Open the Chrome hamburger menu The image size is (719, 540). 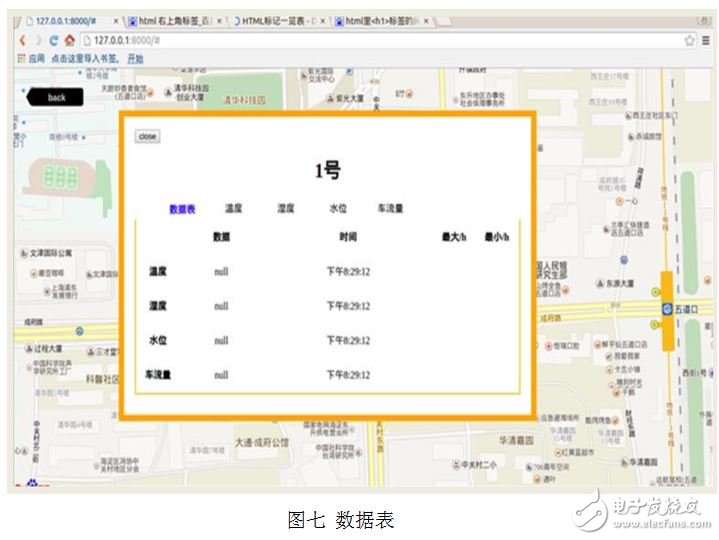(704, 40)
